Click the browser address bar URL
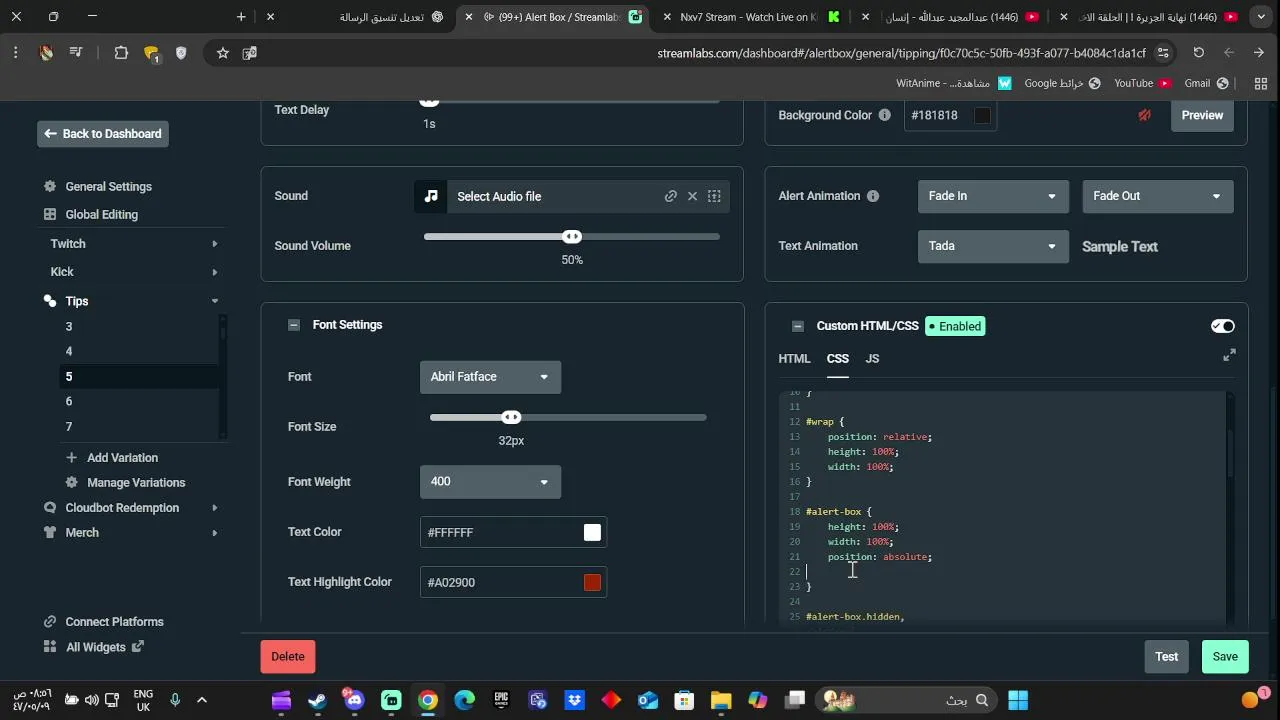The height and width of the screenshot is (720, 1280). 902,53
